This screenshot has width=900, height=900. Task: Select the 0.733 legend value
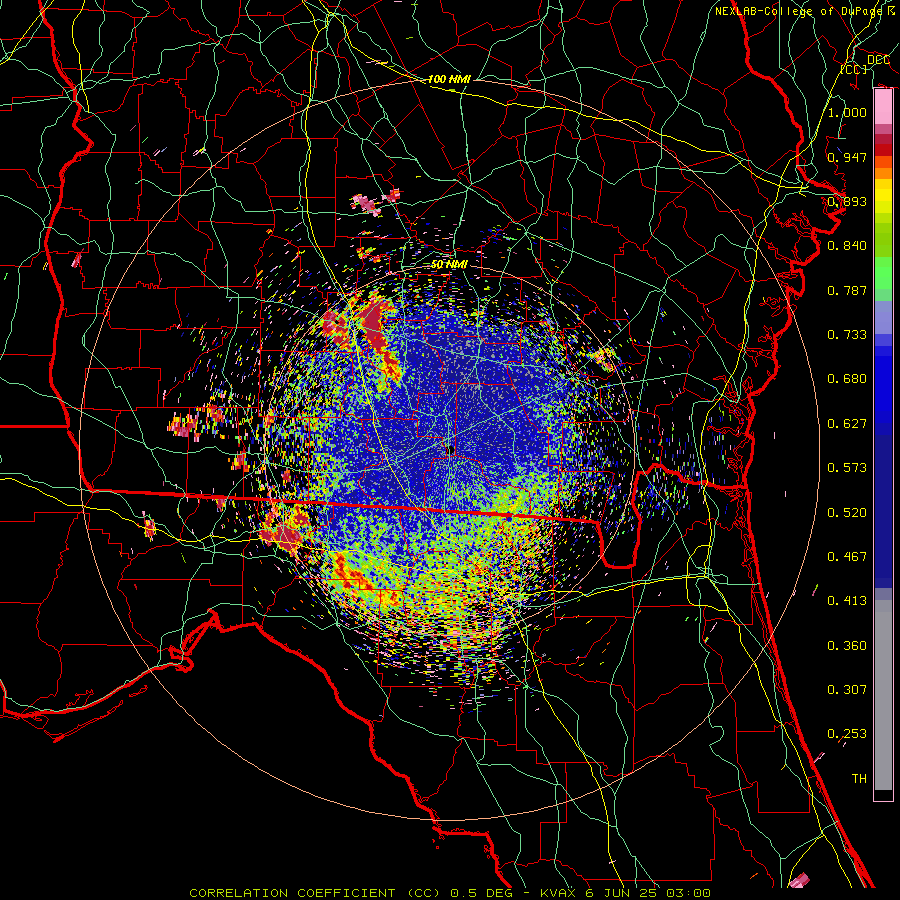pos(847,335)
